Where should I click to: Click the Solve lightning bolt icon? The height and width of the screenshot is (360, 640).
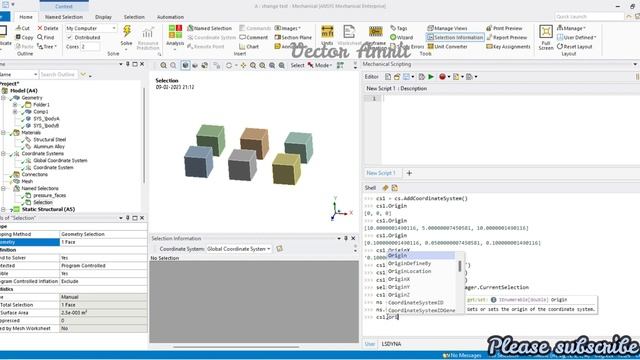coord(127,31)
